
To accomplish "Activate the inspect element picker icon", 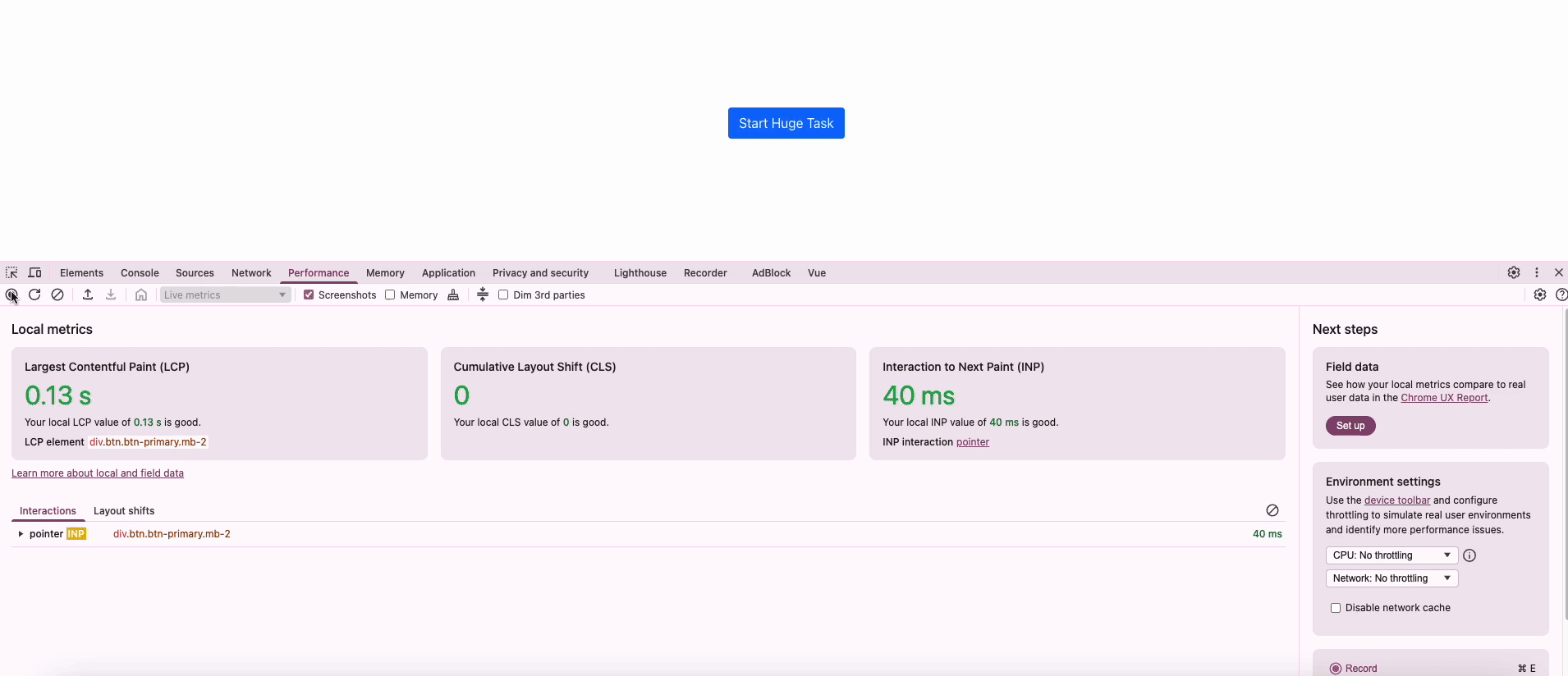I will click(x=11, y=273).
